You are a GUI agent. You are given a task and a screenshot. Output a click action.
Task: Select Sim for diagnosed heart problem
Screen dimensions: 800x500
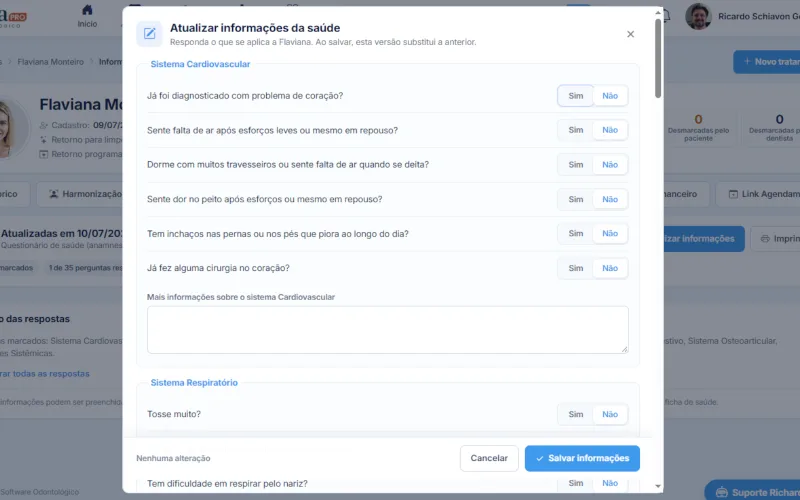click(576, 96)
